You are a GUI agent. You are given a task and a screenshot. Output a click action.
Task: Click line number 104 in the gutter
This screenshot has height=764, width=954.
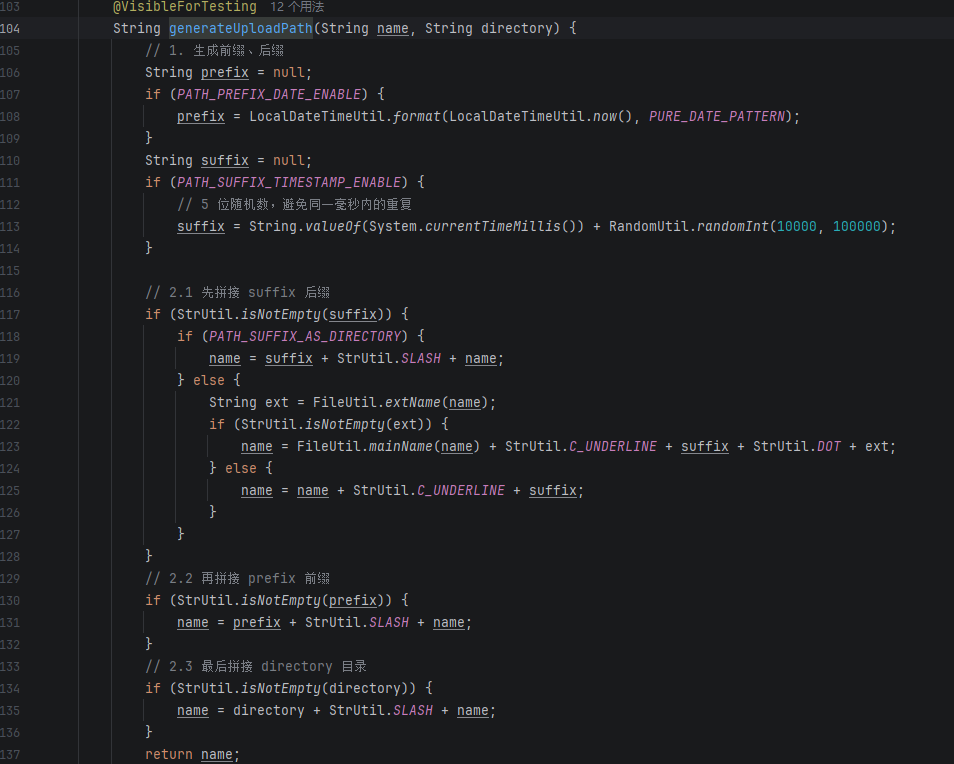(x=10, y=28)
